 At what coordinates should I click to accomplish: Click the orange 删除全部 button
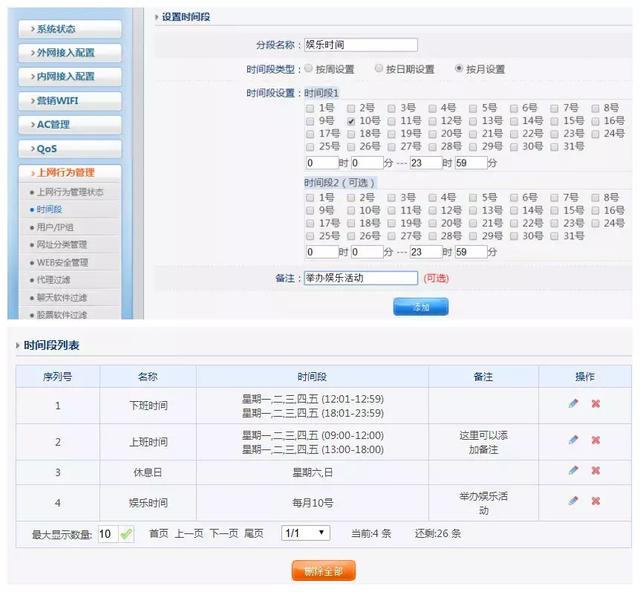[x=323, y=571]
